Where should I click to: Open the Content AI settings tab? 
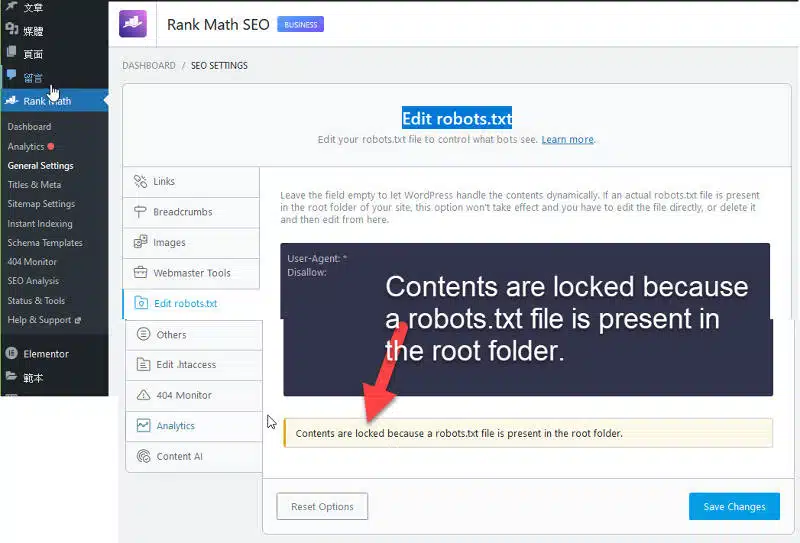click(194, 456)
